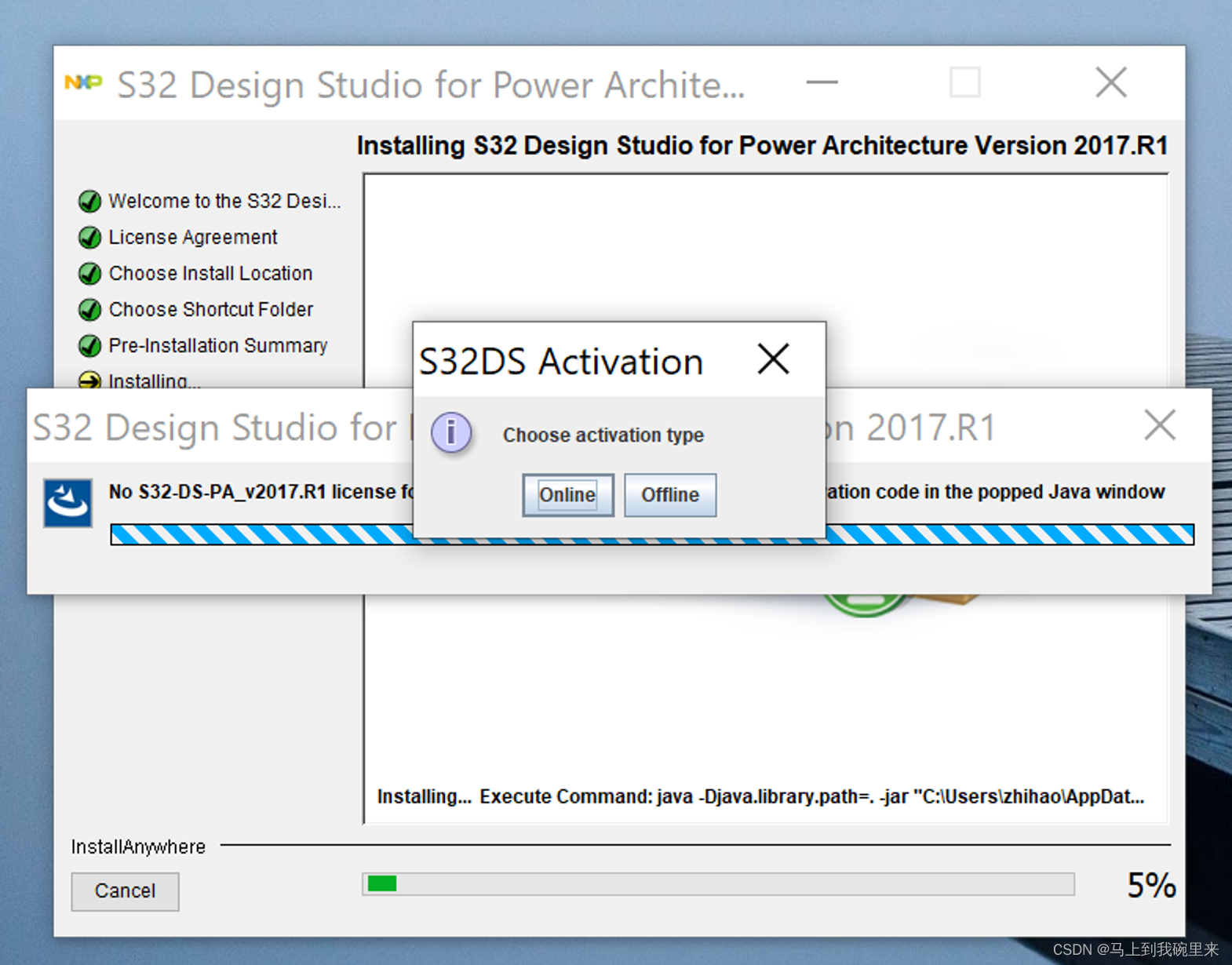1232x965 pixels.
Task: Select 'Installing...' step text
Action: click(154, 381)
